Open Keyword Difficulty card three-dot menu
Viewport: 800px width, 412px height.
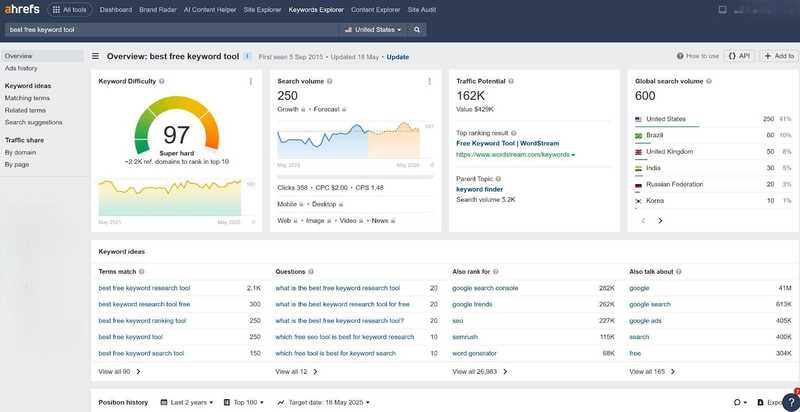251,81
